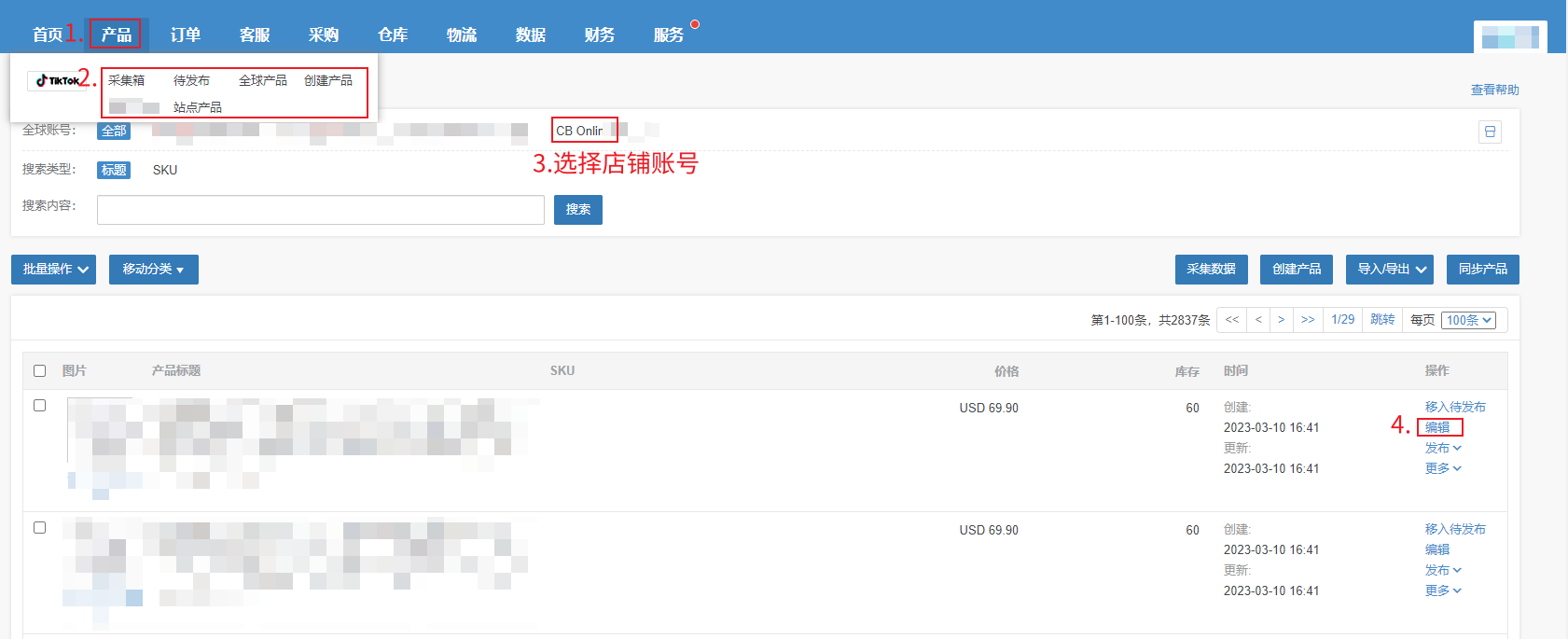Viewport: 1568px width, 639px height.
Task: Check the first product row checkbox
Action: click(x=39, y=405)
